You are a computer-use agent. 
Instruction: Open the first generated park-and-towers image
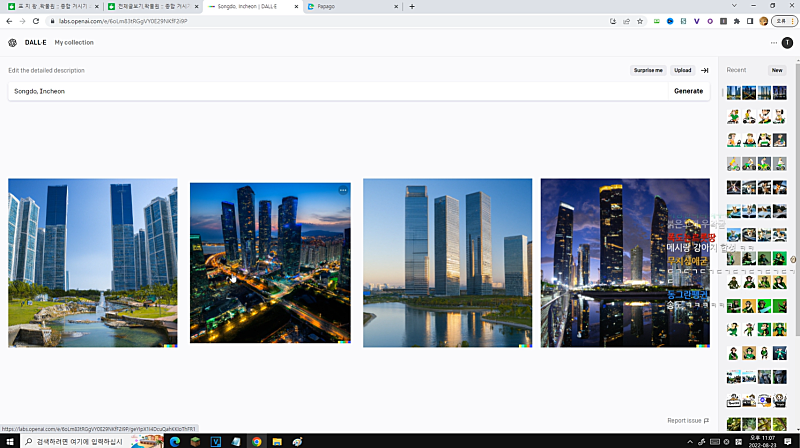tap(92, 263)
